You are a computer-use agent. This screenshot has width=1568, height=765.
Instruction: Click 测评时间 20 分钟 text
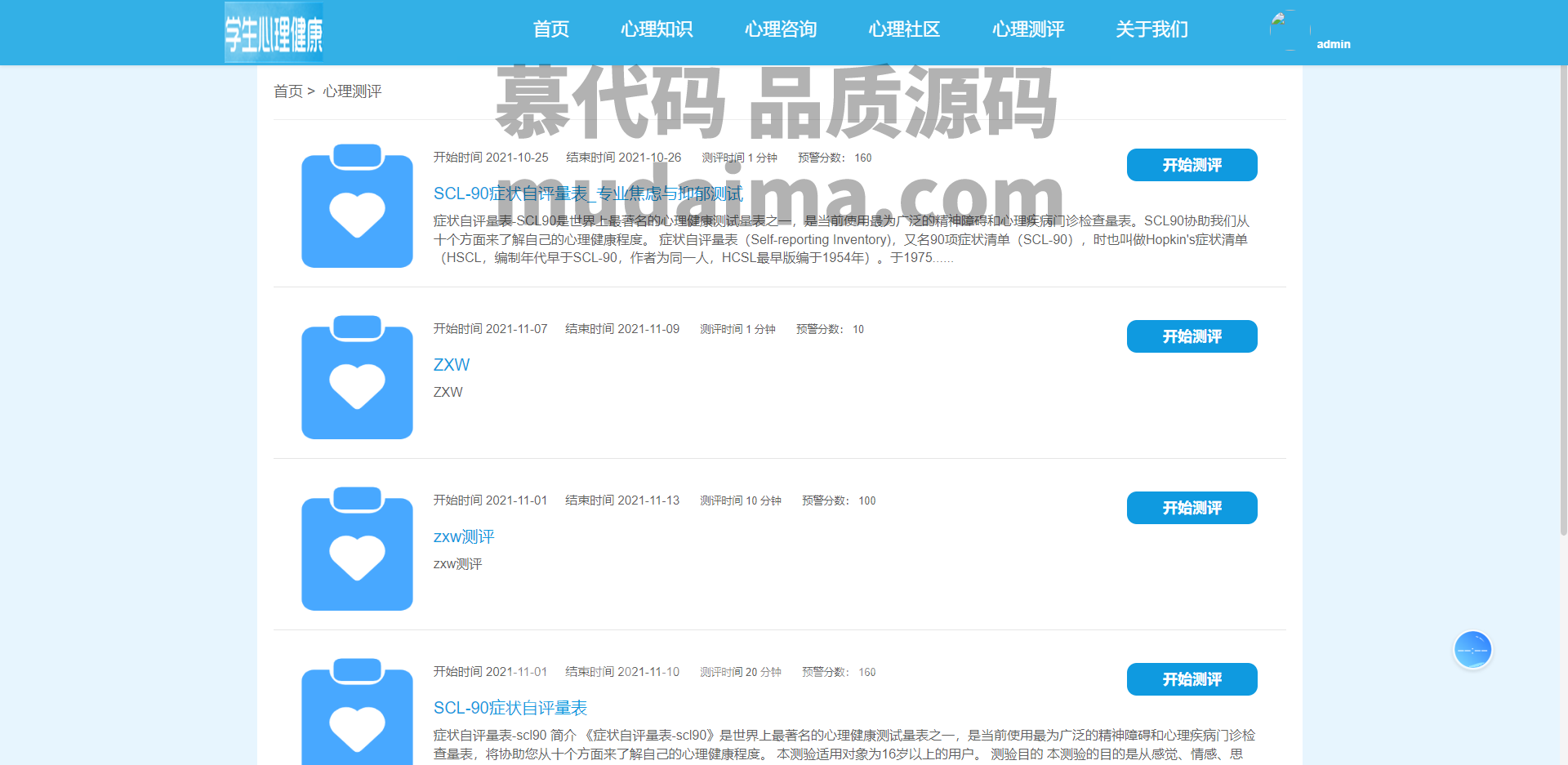[741, 672]
